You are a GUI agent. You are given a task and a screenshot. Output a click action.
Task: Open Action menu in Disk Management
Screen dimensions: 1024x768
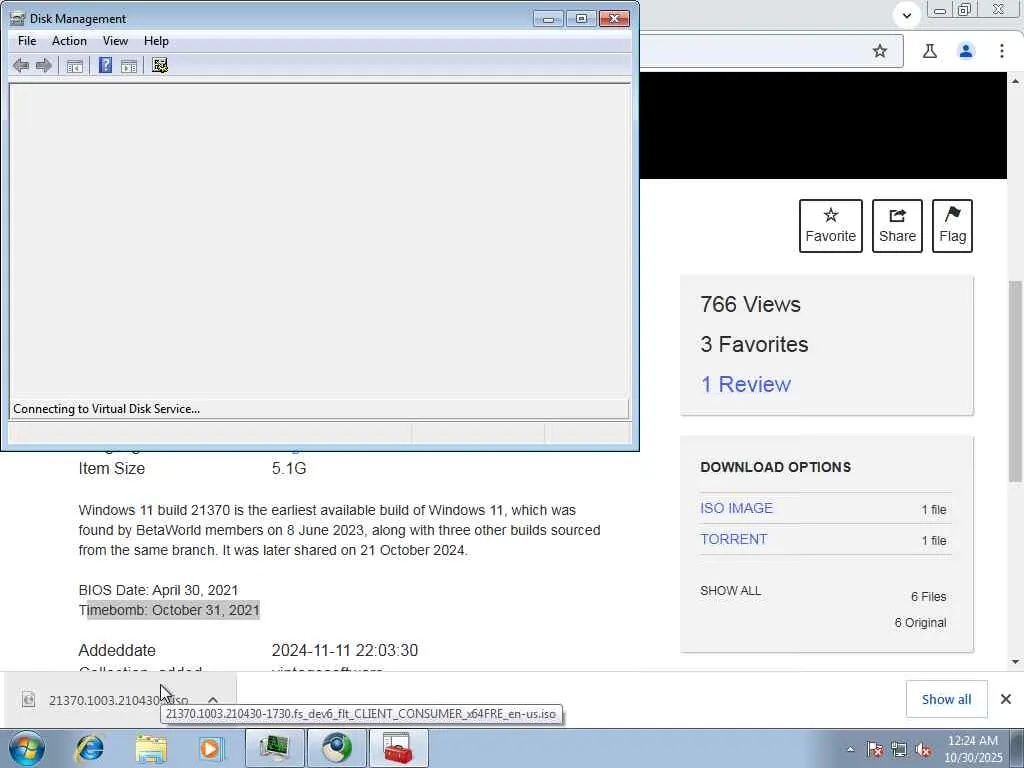69,40
